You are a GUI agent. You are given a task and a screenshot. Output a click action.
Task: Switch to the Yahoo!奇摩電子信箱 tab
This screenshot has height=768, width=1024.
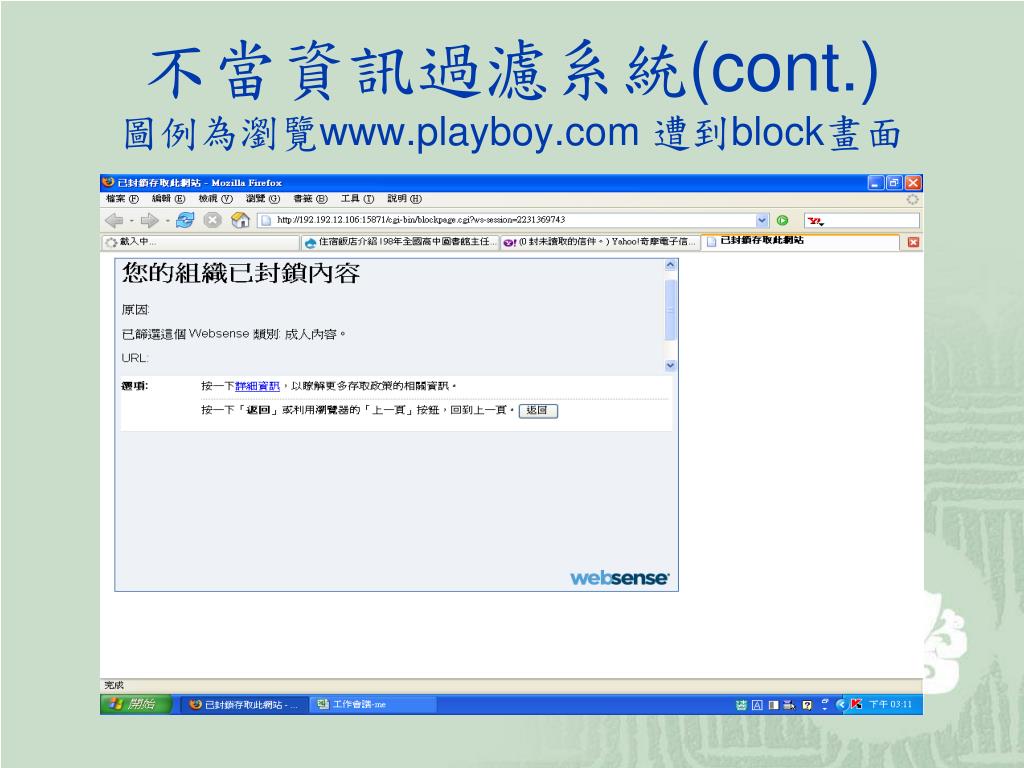coord(600,242)
